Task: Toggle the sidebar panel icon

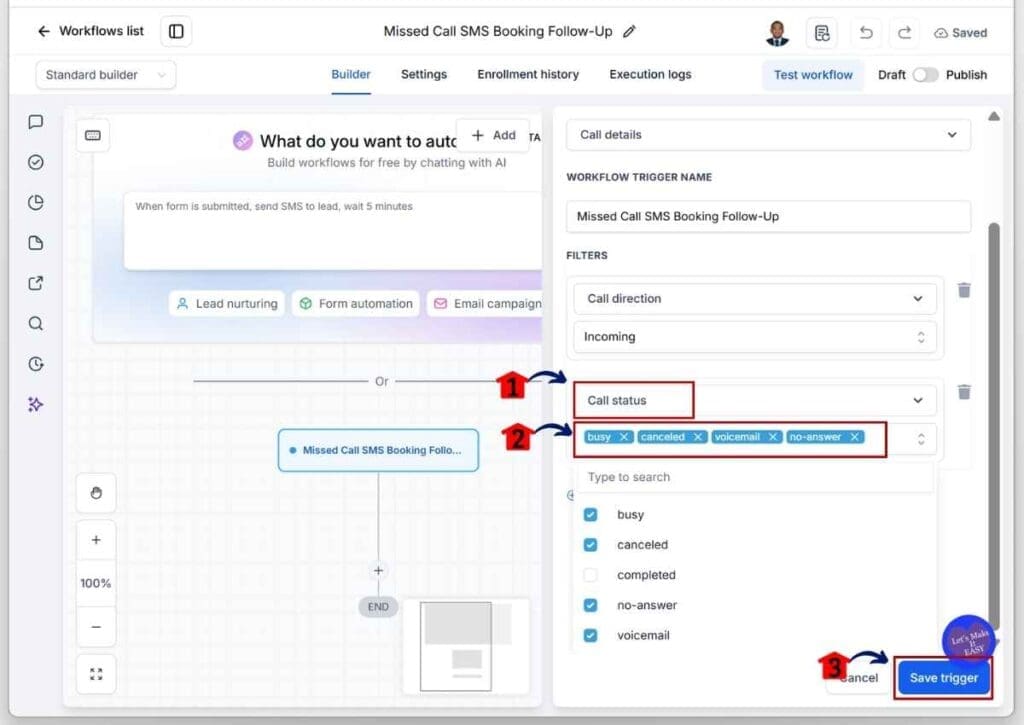Action: pyautogui.click(x=176, y=31)
